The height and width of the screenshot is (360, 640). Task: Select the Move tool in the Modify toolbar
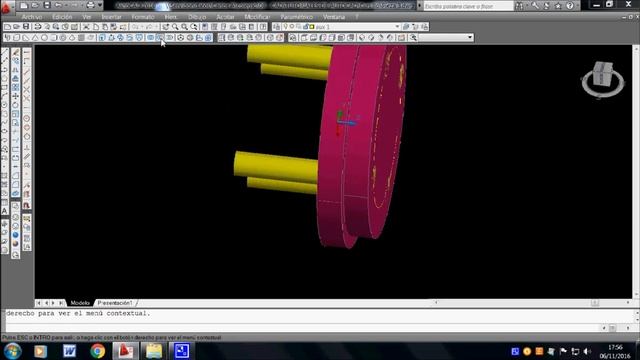tap(16, 96)
